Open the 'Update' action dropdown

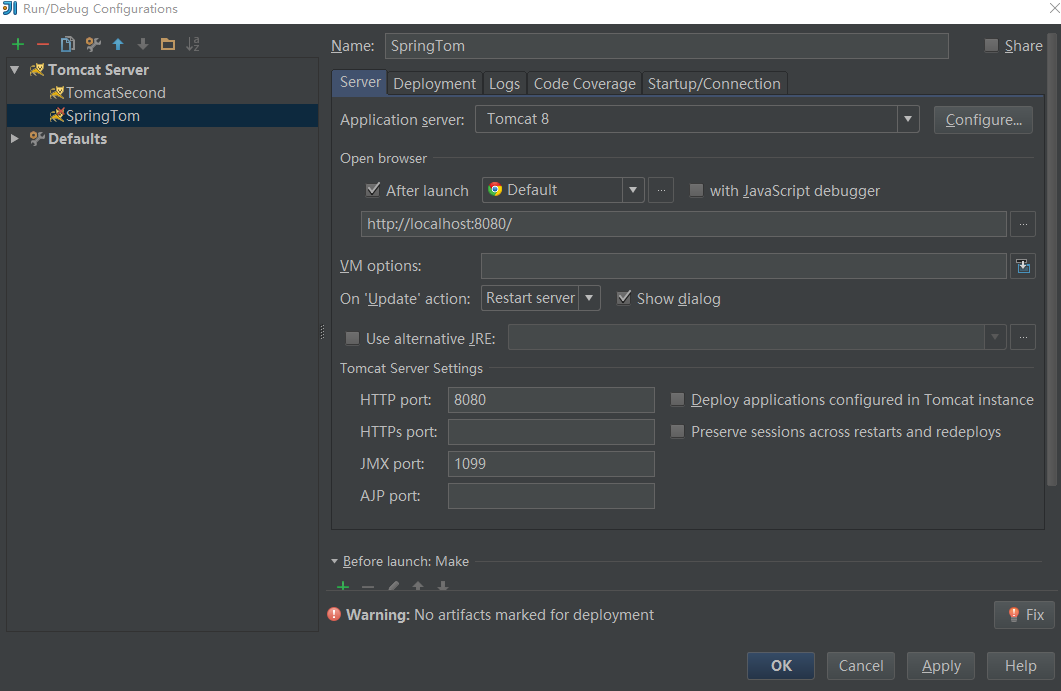click(590, 298)
